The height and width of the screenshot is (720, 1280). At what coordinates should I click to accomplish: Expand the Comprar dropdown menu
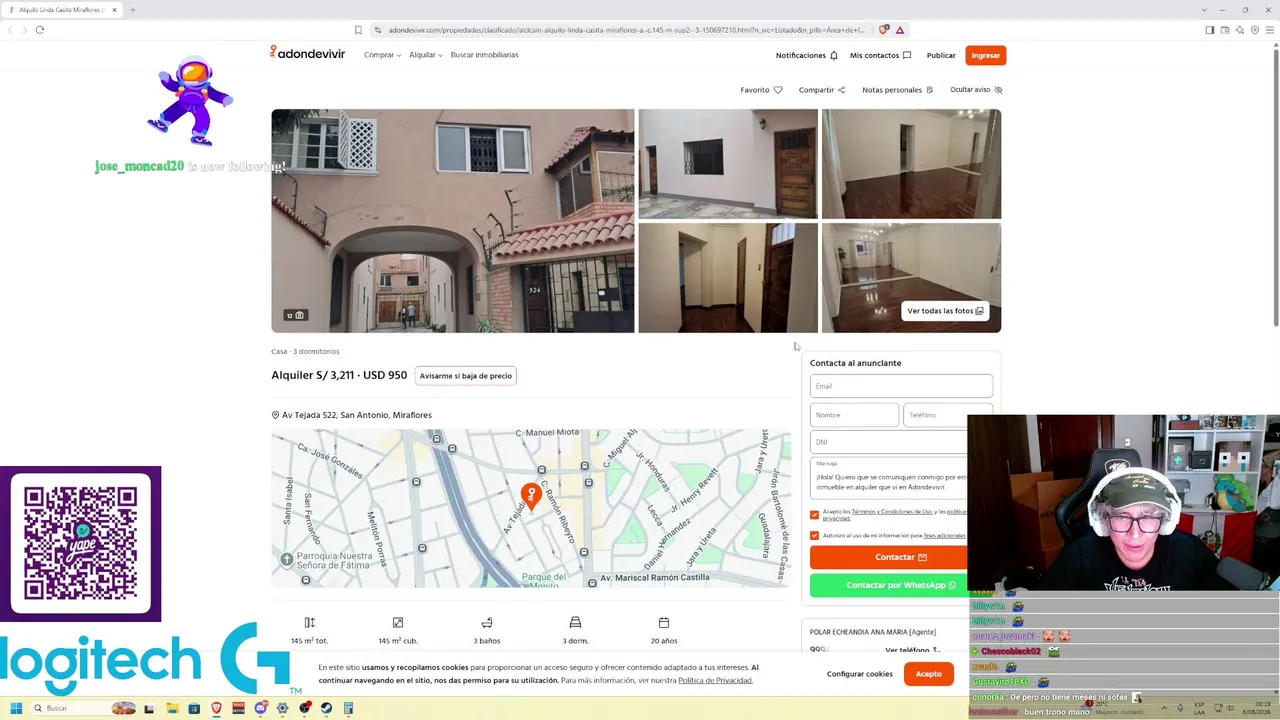click(x=382, y=55)
